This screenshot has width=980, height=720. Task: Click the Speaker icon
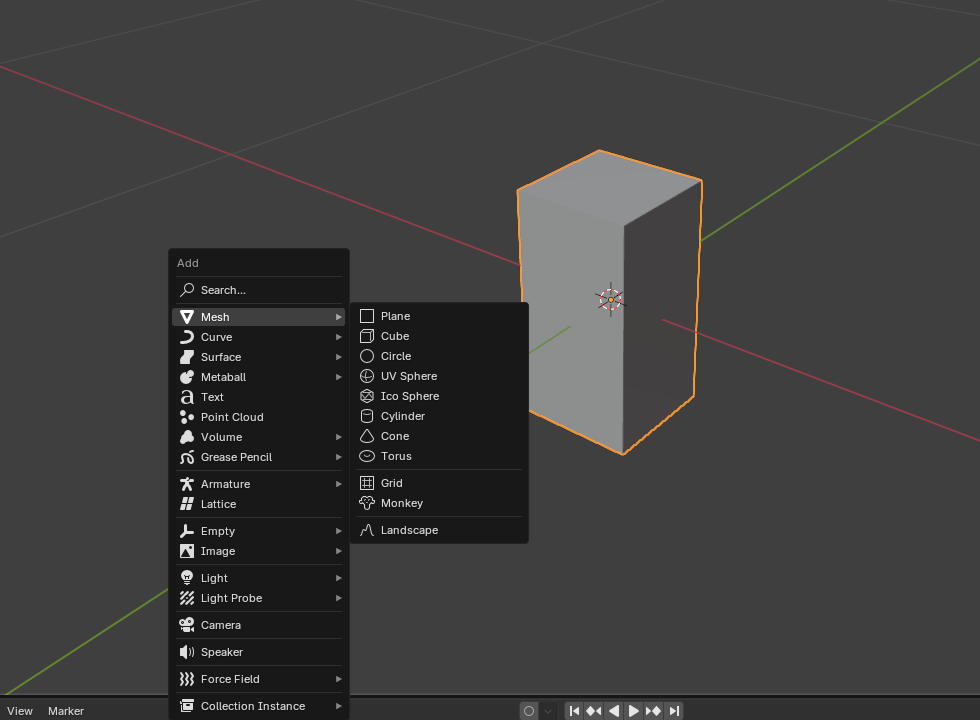click(187, 652)
